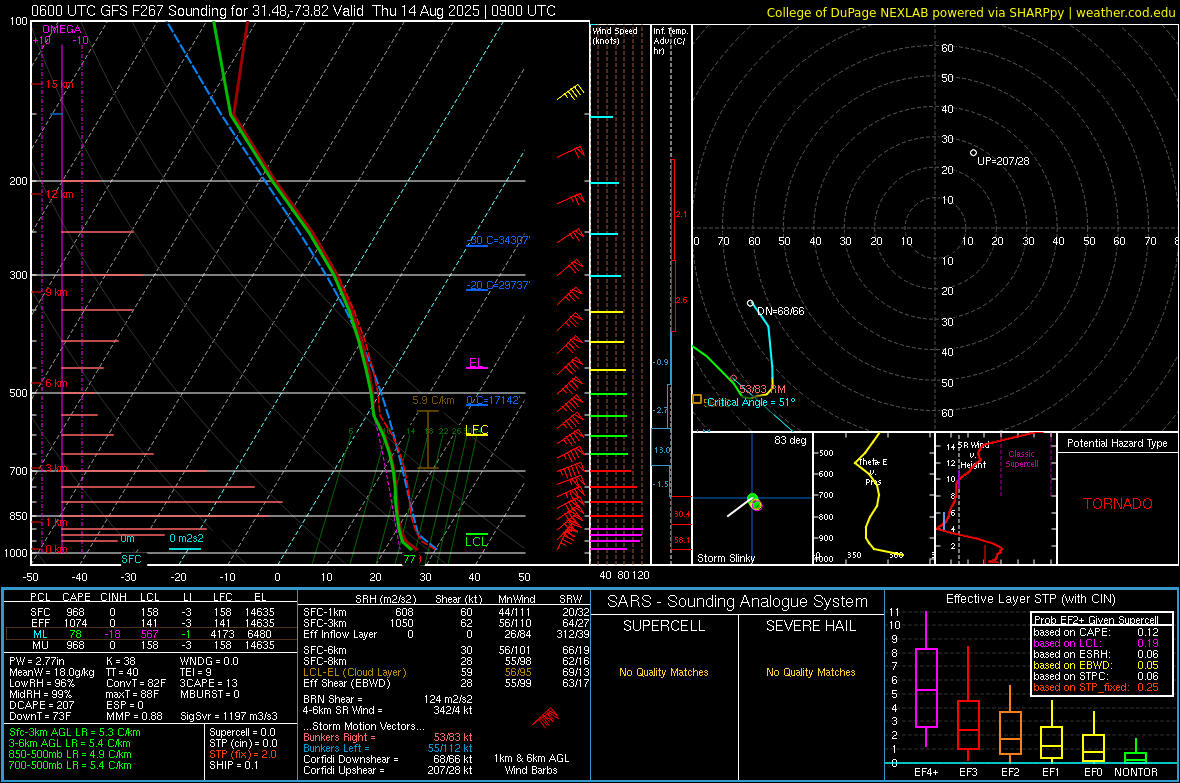This screenshot has width=1180, height=783.
Task: Click the DCAPE = 207 value
Action: coord(41,705)
